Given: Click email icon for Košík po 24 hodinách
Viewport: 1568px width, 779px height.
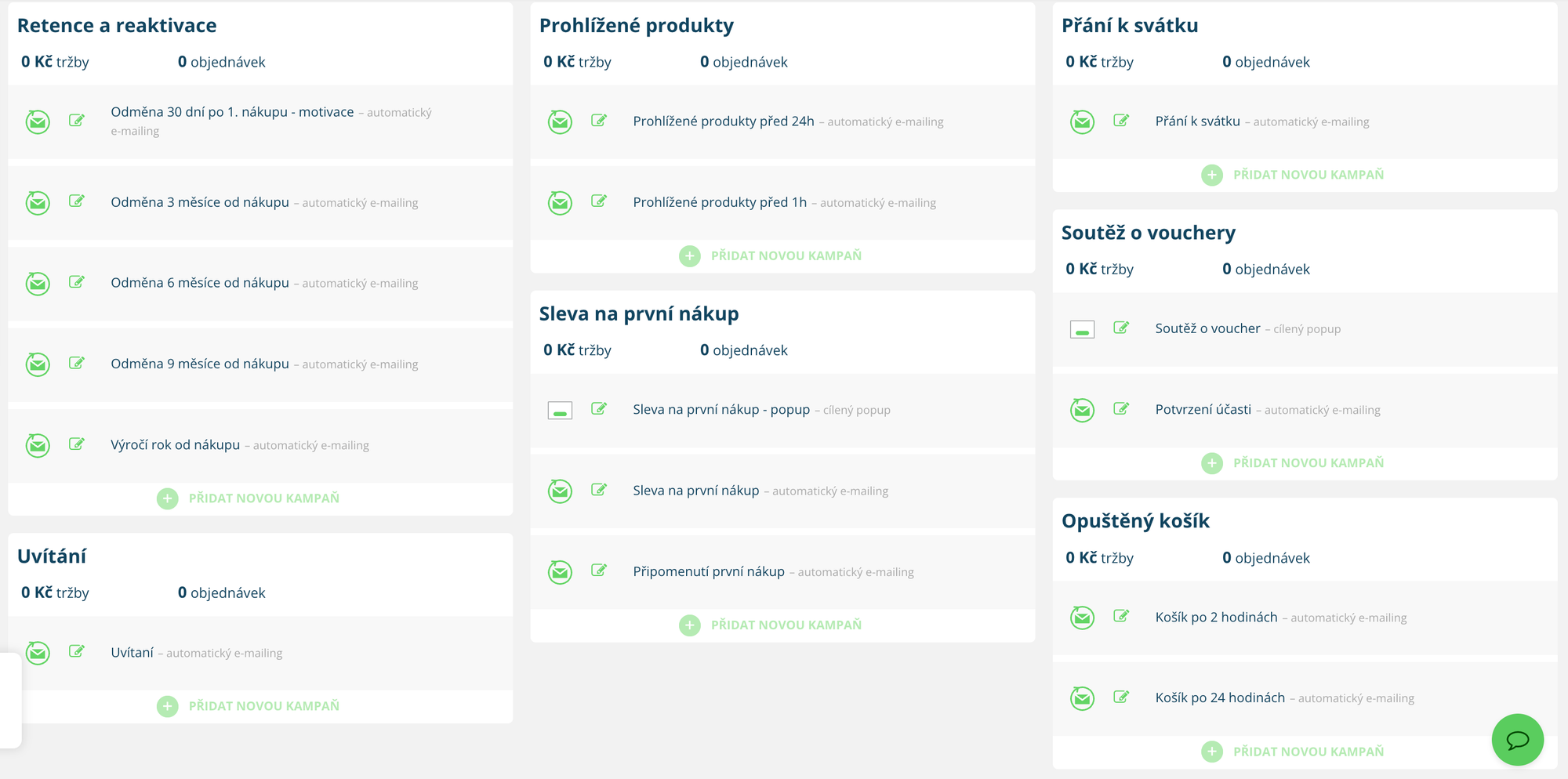Looking at the screenshot, I should pyautogui.click(x=1082, y=698).
